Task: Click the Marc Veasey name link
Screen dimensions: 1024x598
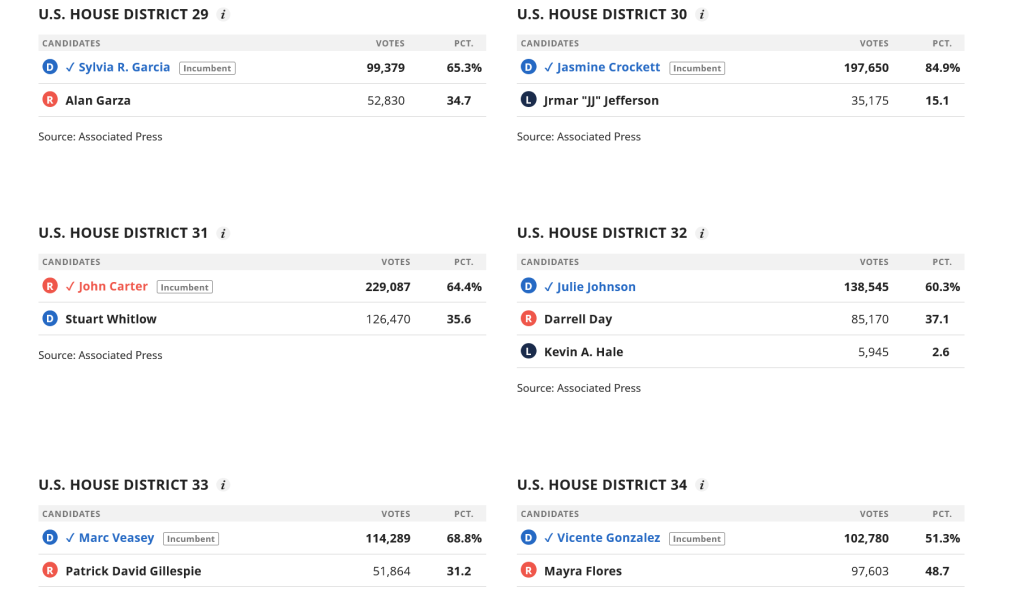Action: coord(116,538)
